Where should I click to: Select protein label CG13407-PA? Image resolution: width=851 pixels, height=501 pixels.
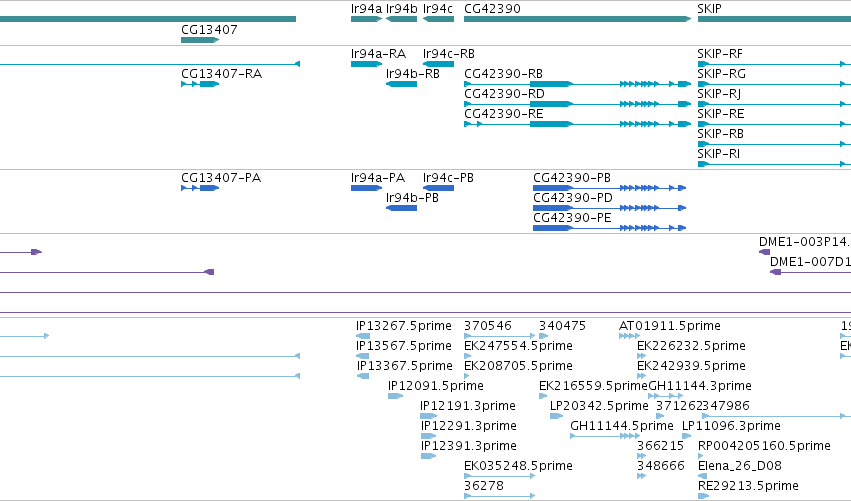click(221, 178)
